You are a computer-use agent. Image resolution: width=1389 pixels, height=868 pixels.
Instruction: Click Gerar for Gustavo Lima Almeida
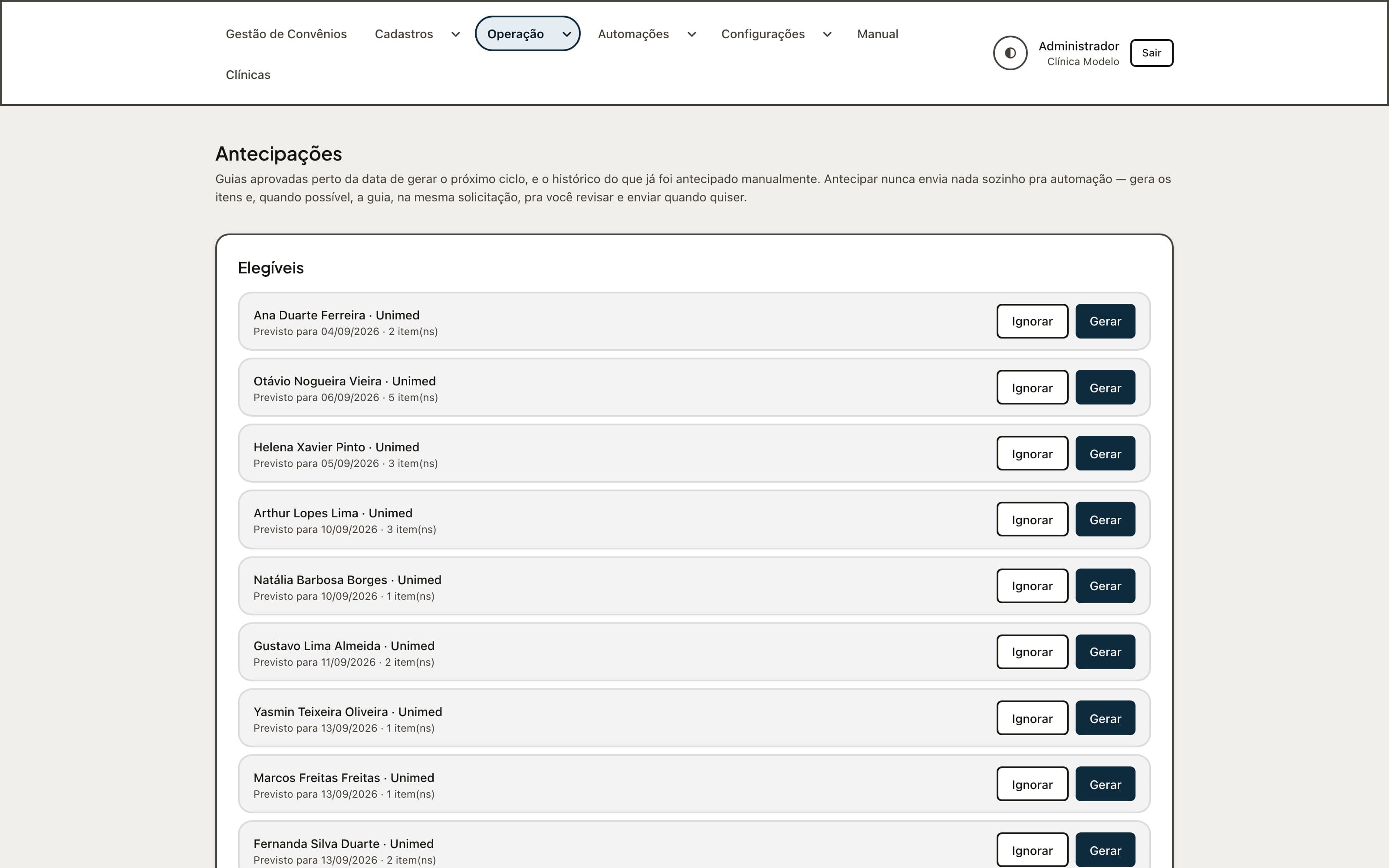pos(1105,651)
